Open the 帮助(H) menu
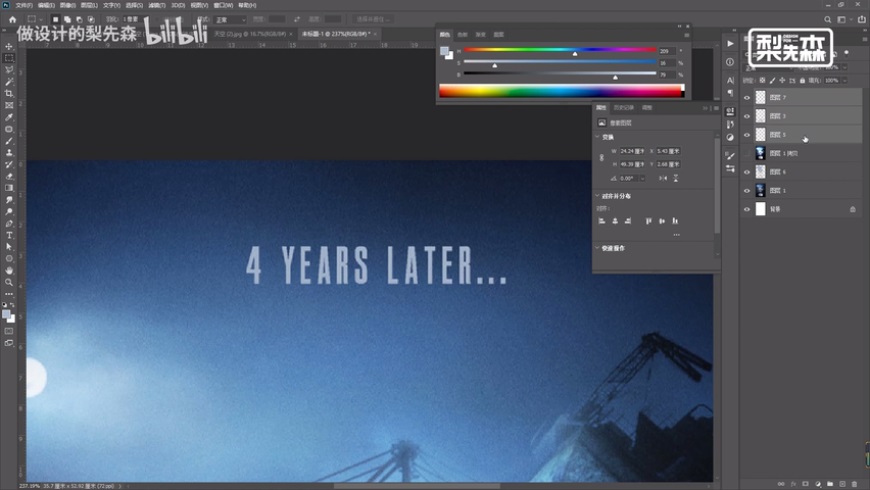The width and height of the screenshot is (870, 490). [x=247, y=5]
